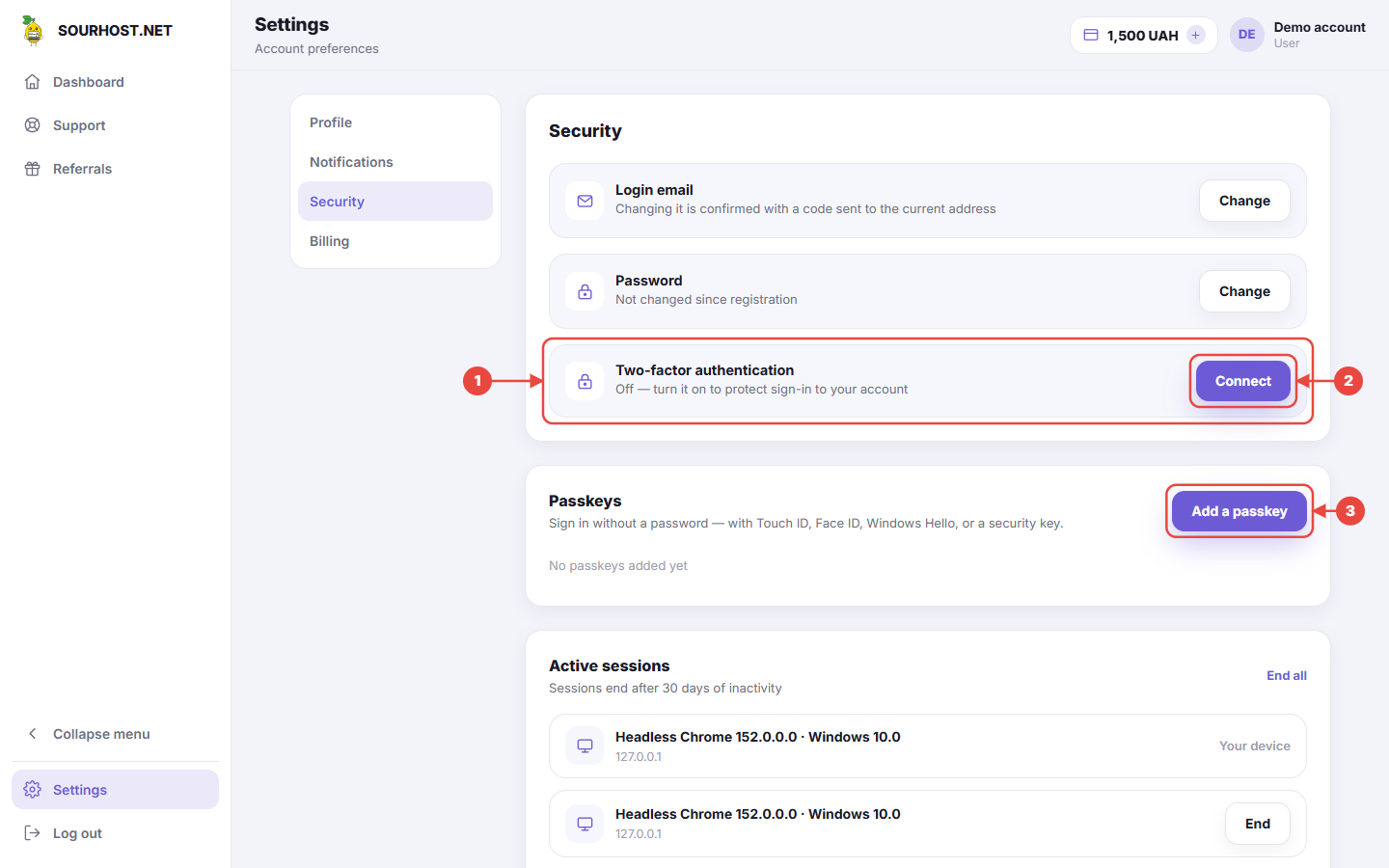
Task: Click the Security section heading
Action: [x=586, y=131]
